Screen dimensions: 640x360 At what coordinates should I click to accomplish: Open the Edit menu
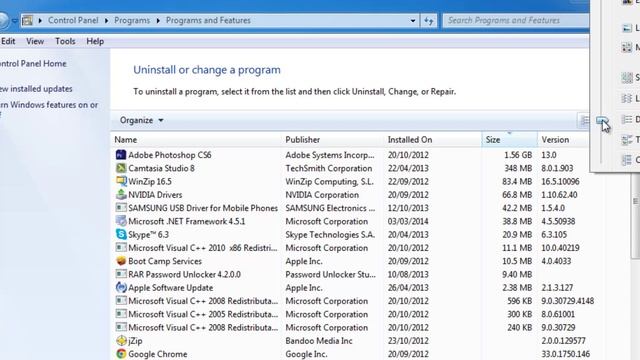(x=8, y=41)
